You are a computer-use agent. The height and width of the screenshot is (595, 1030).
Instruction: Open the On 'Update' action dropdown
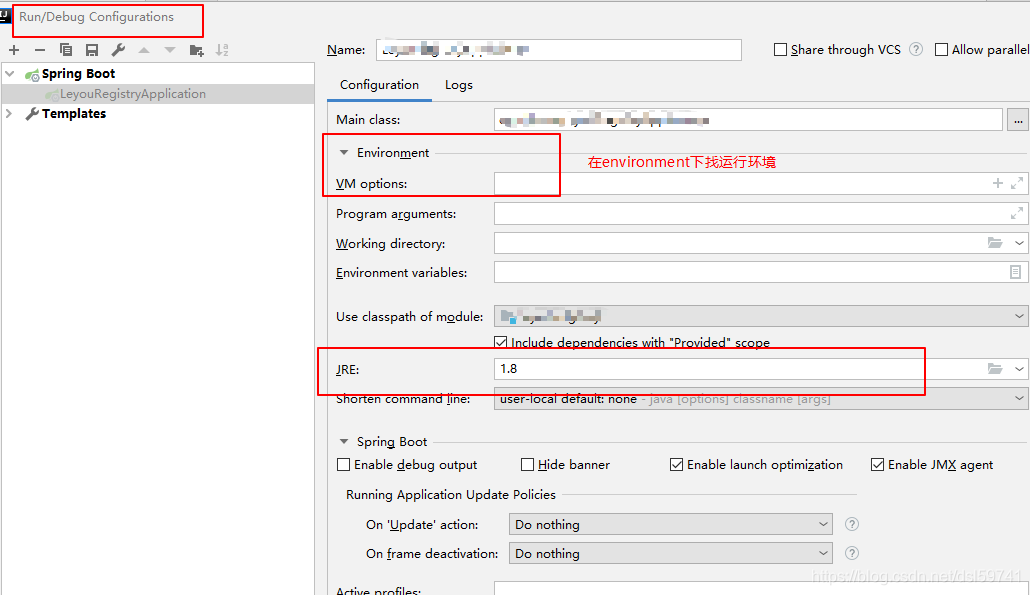pyautogui.click(x=669, y=524)
